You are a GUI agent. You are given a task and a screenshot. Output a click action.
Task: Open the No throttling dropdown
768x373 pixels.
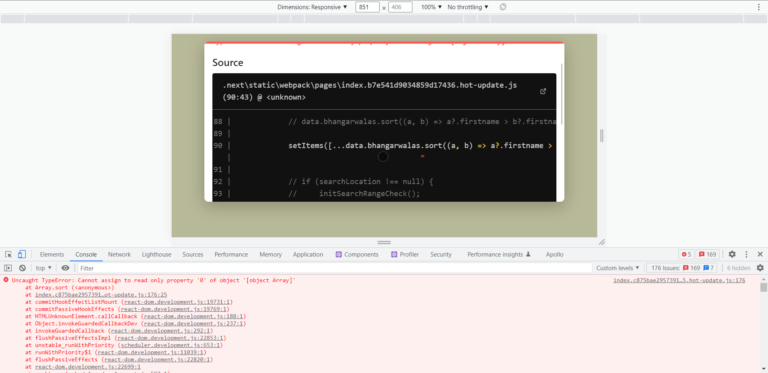coord(468,7)
